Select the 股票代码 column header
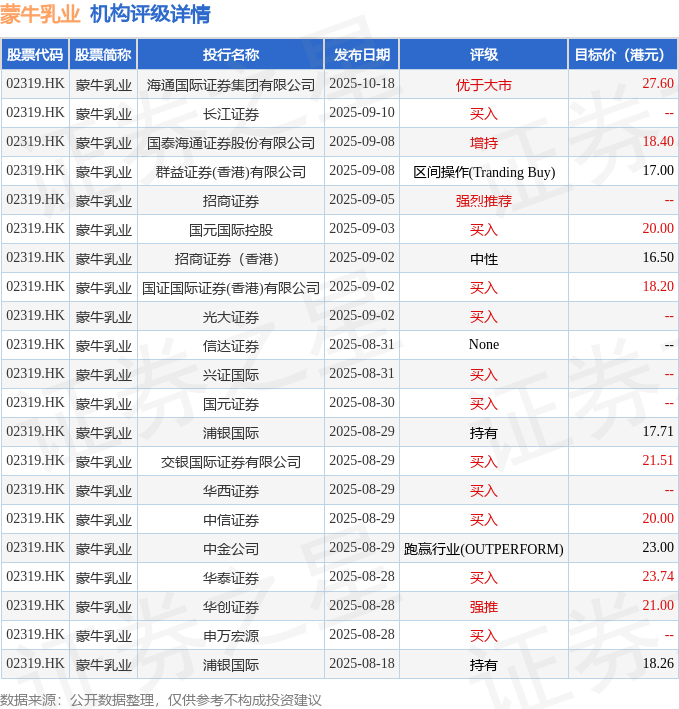 35,55
